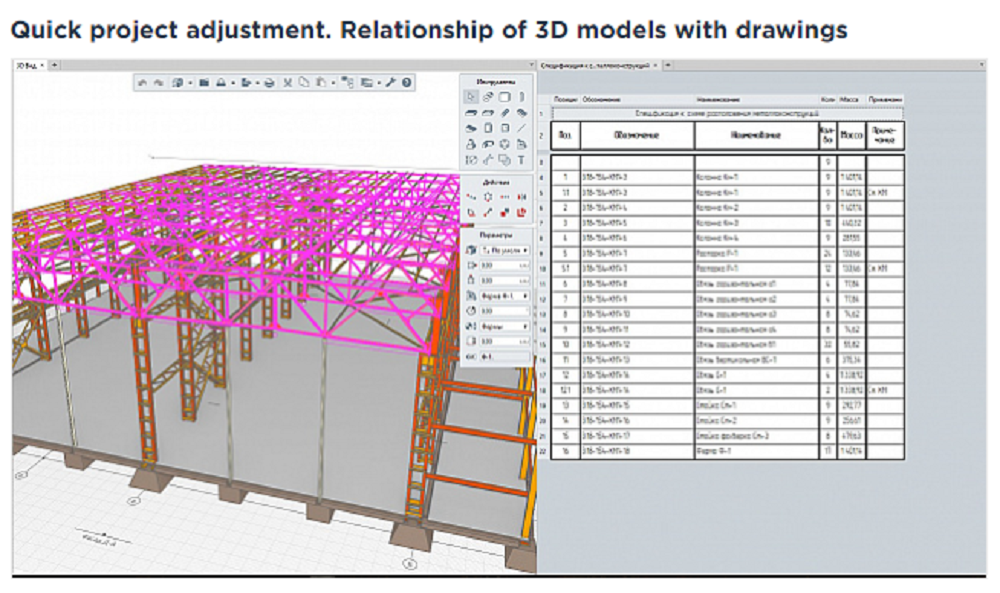Click the Paste icon in the toolbar
This screenshot has width=1000, height=593.
coord(321,83)
